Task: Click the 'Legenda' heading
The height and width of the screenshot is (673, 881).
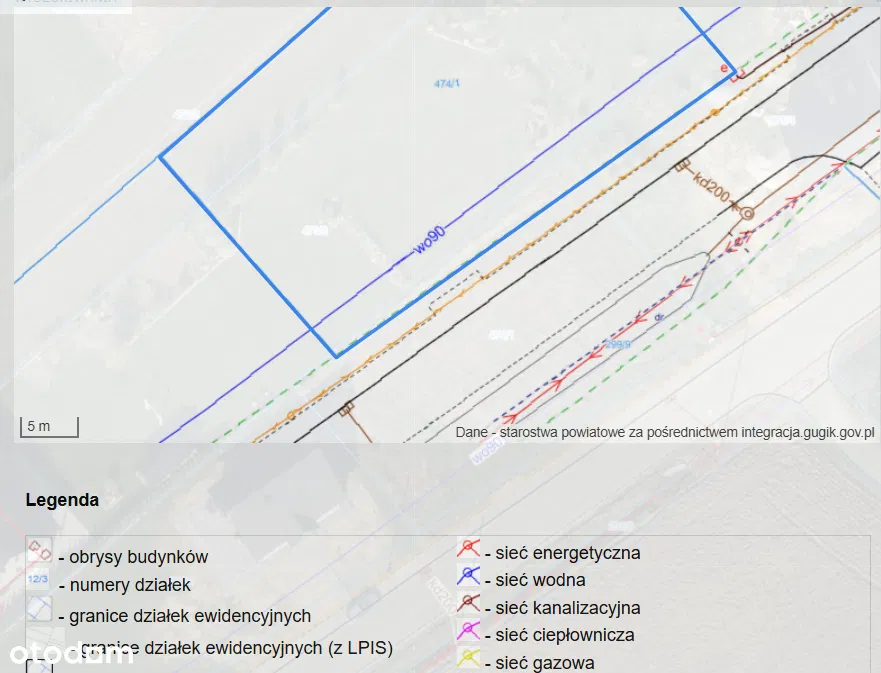Action: point(62,500)
